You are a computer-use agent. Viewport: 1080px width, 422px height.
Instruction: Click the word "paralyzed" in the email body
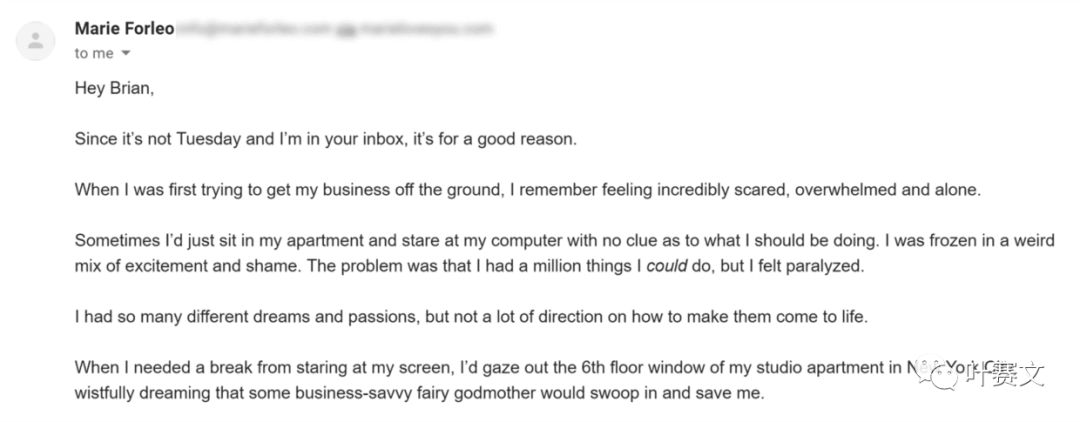tap(829, 266)
